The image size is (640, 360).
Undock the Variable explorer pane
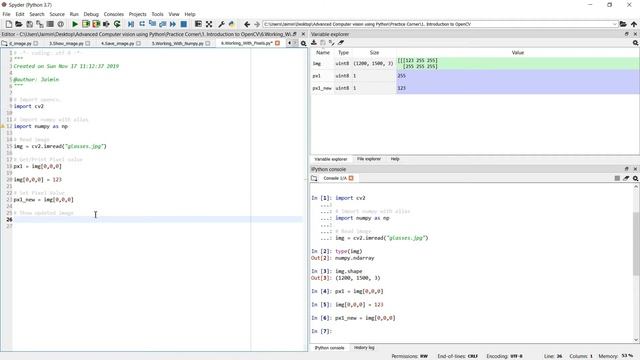coord(627,34)
